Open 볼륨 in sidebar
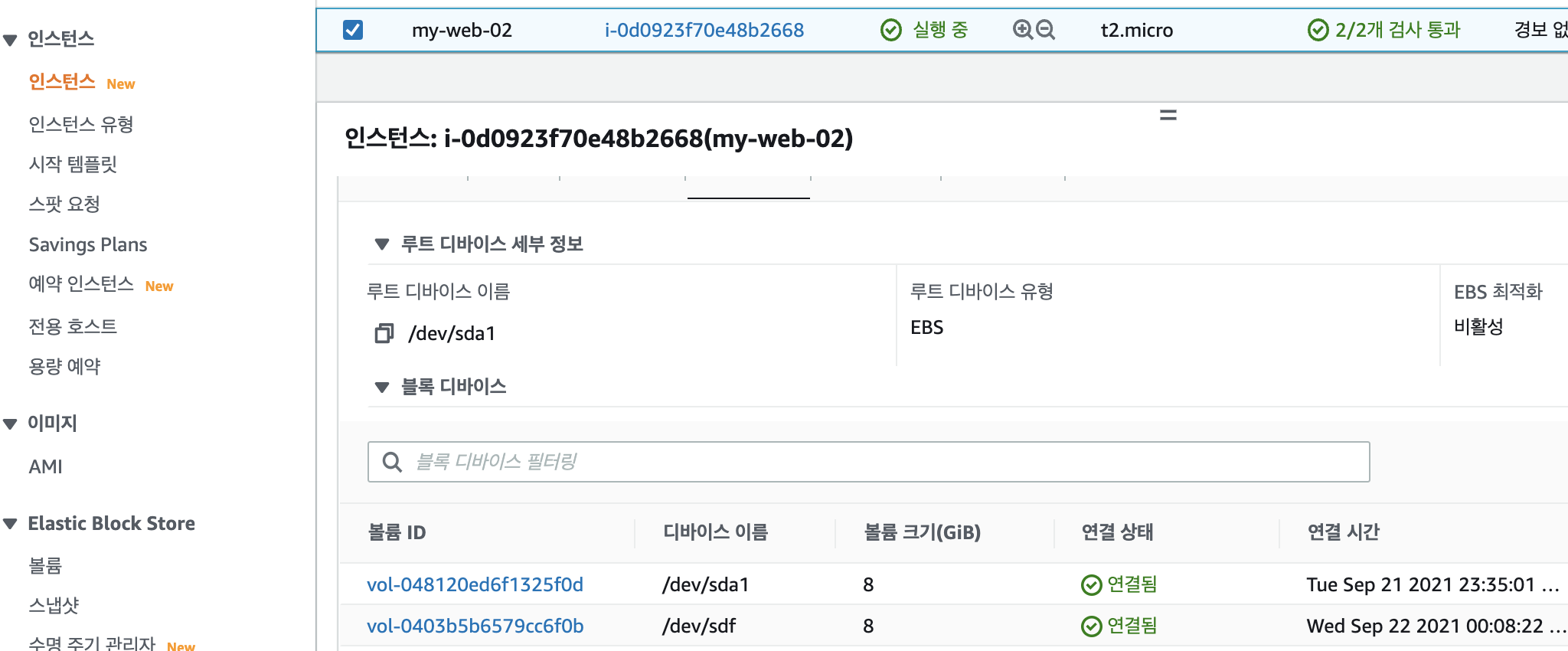The image size is (1568, 651). pos(45,565)
